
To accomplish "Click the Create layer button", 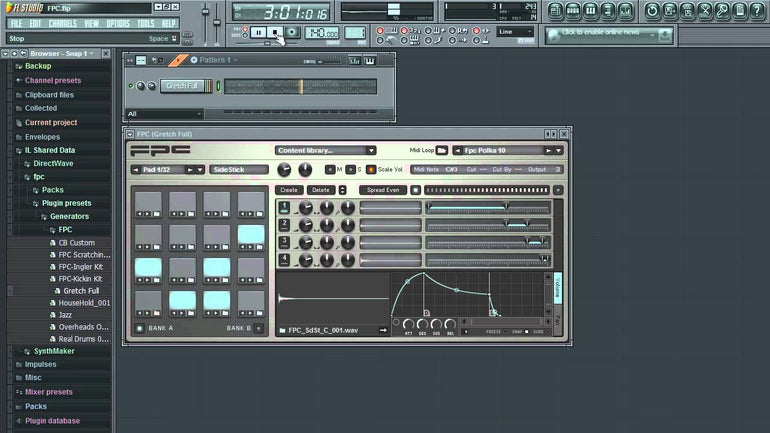I will (x=289, y=190).
